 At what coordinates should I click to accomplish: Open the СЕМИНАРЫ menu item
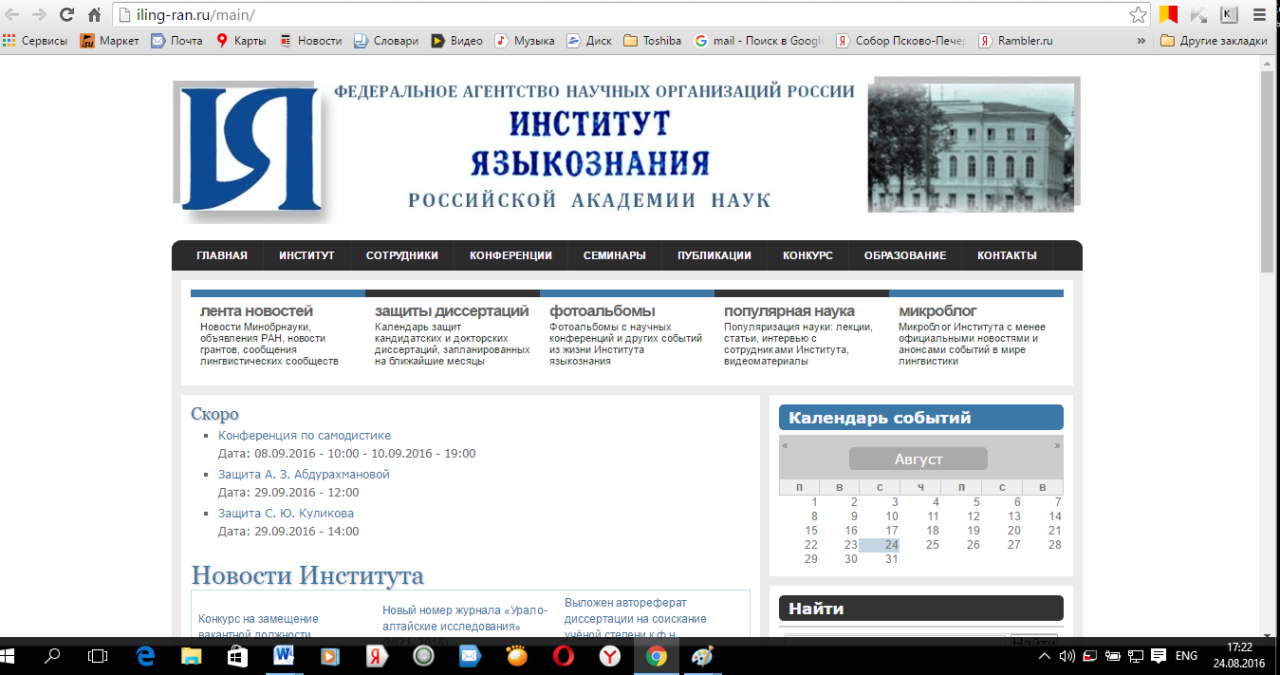[615, 255]
